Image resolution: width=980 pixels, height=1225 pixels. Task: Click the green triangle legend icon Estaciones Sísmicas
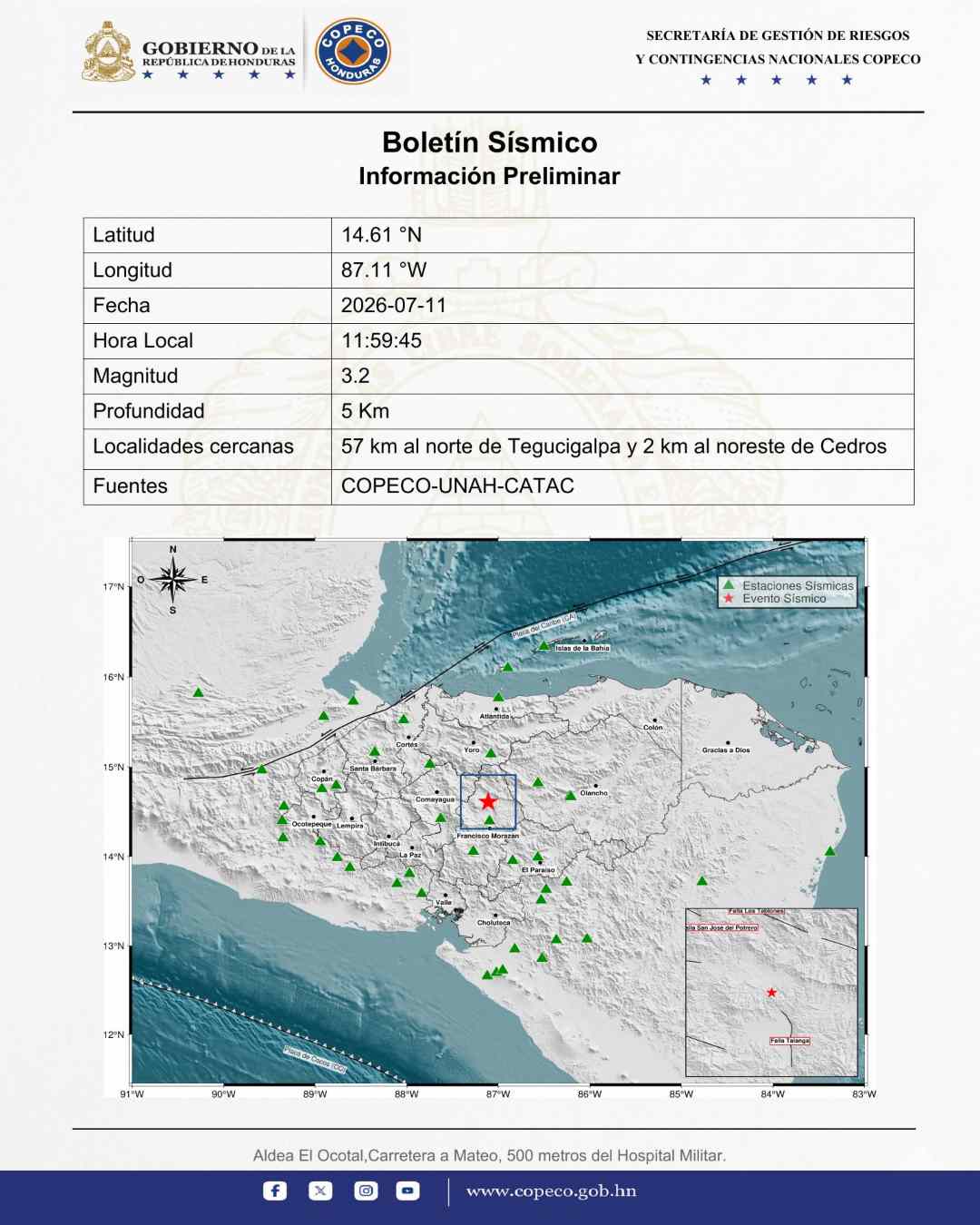tap(728, 585)
